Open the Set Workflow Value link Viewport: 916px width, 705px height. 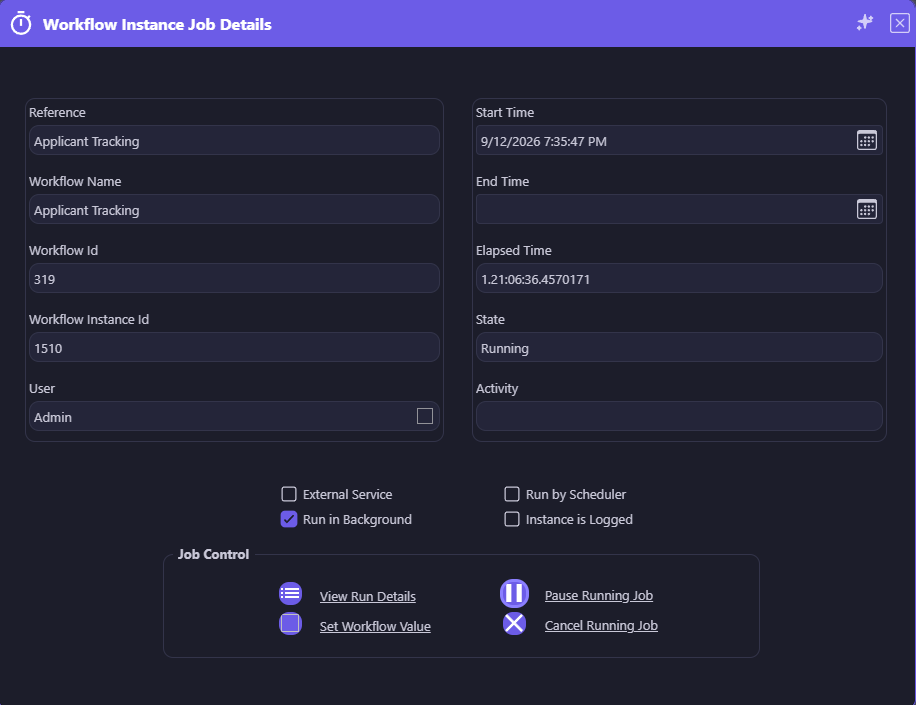[x=375, y=626]
